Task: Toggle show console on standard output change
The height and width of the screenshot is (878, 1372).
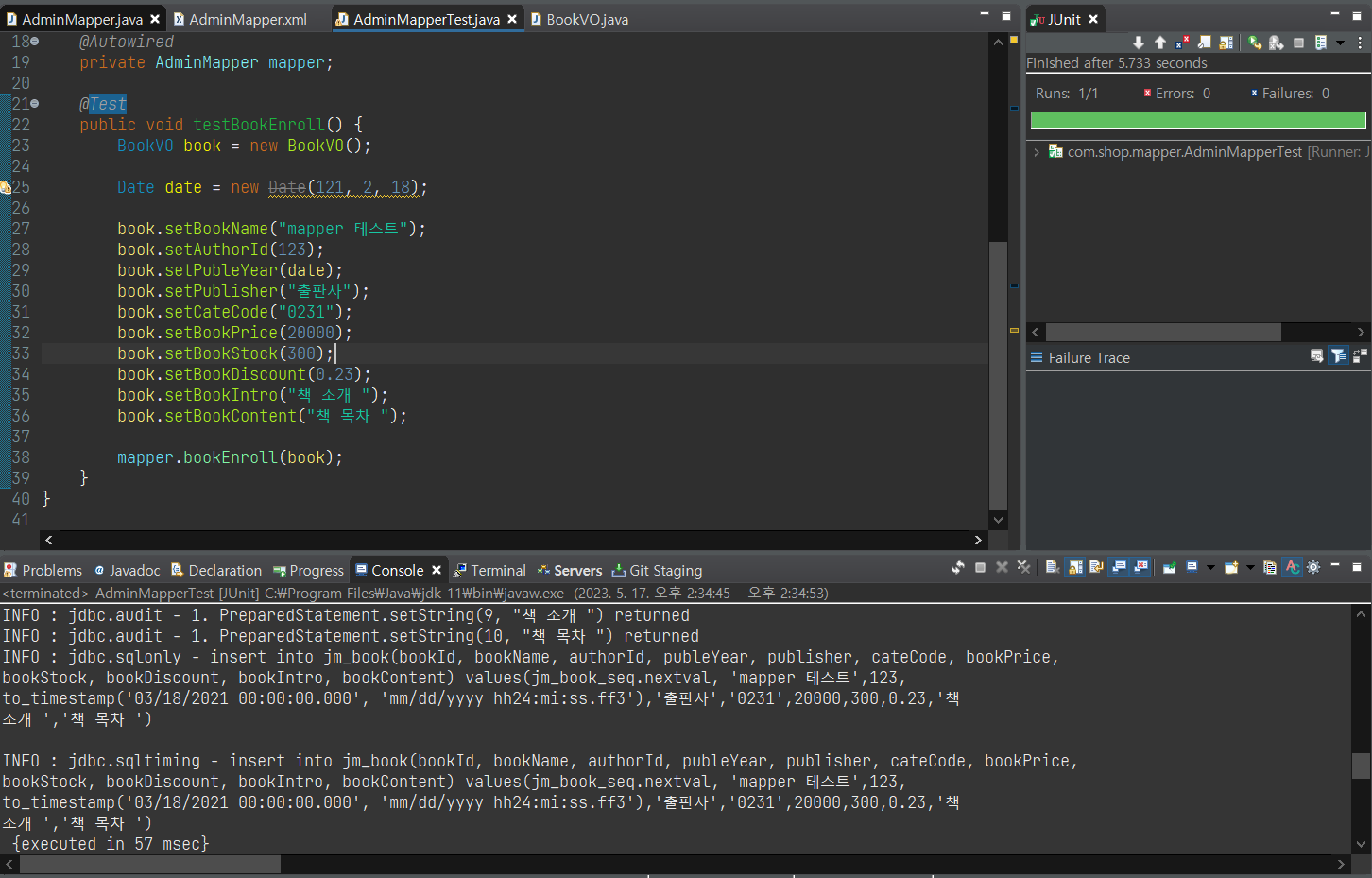Action: click(1120, 567)
